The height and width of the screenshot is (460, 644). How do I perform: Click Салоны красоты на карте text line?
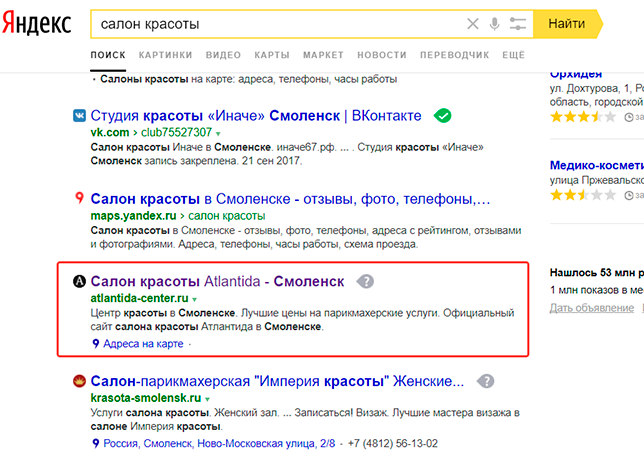coord(248,79)
